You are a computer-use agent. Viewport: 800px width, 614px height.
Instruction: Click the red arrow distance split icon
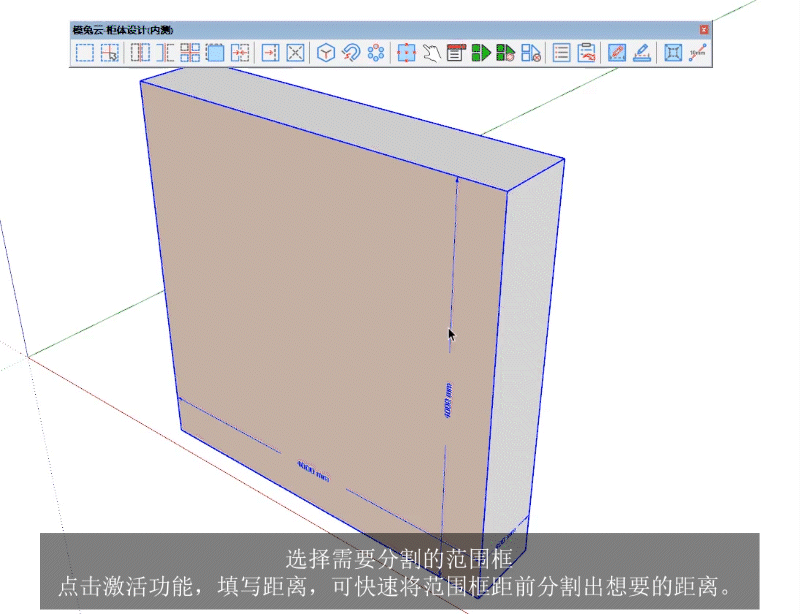270,53
